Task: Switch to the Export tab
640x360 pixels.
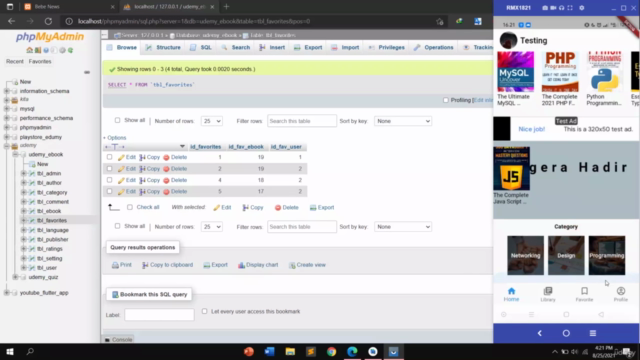Action: click(308, 47)
